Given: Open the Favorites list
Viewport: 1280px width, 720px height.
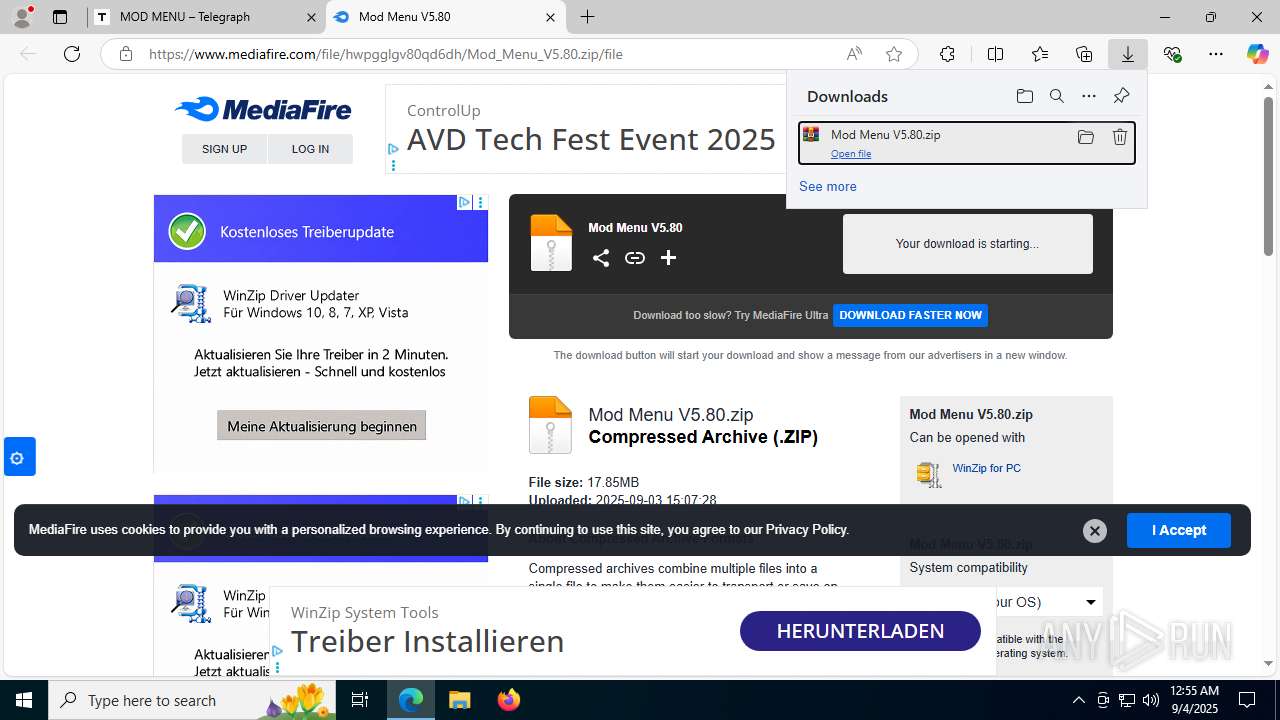Looking at the screenshot, I should 1040,54.
